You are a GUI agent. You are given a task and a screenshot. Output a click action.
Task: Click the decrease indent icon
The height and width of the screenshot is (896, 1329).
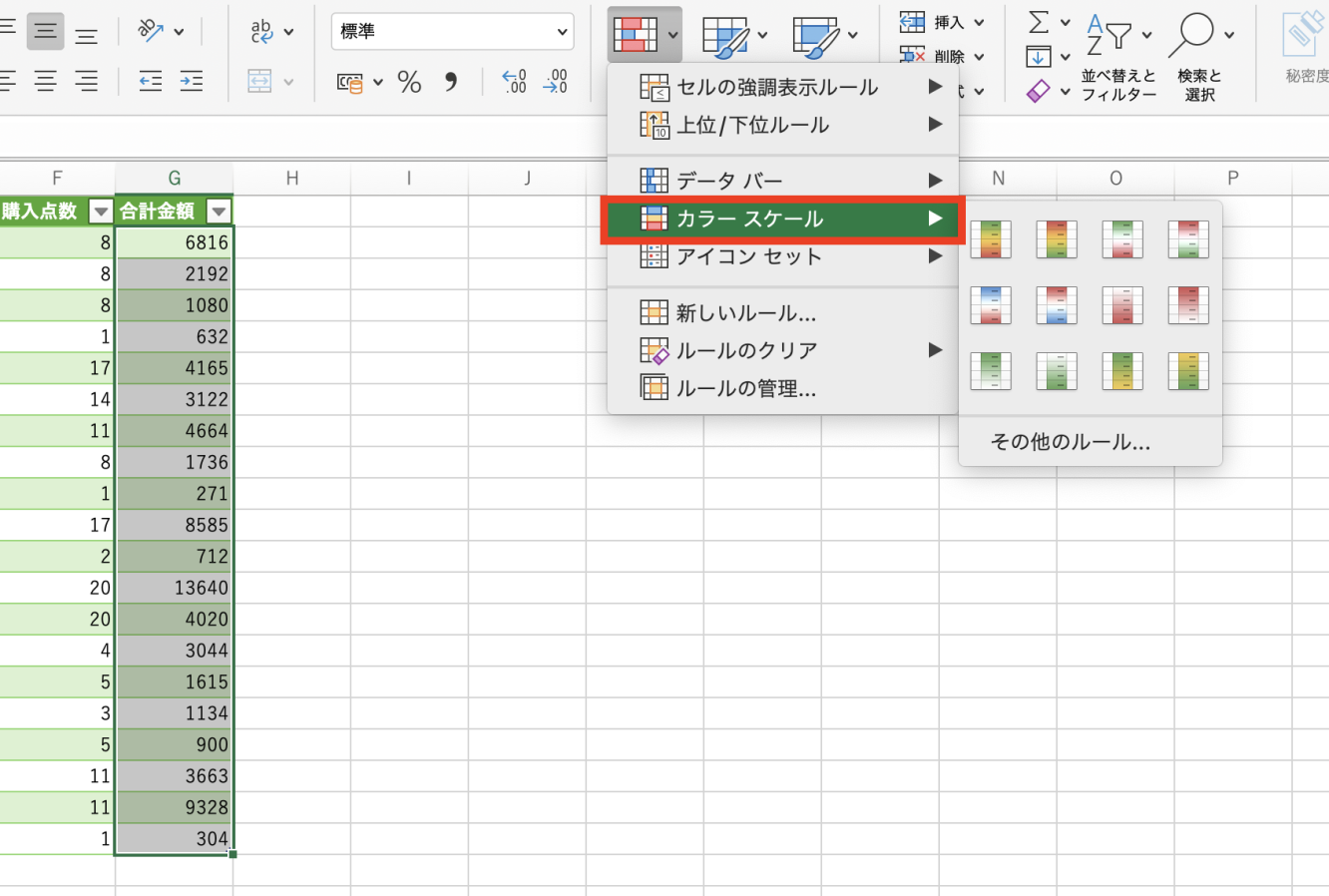coord(151,82)
